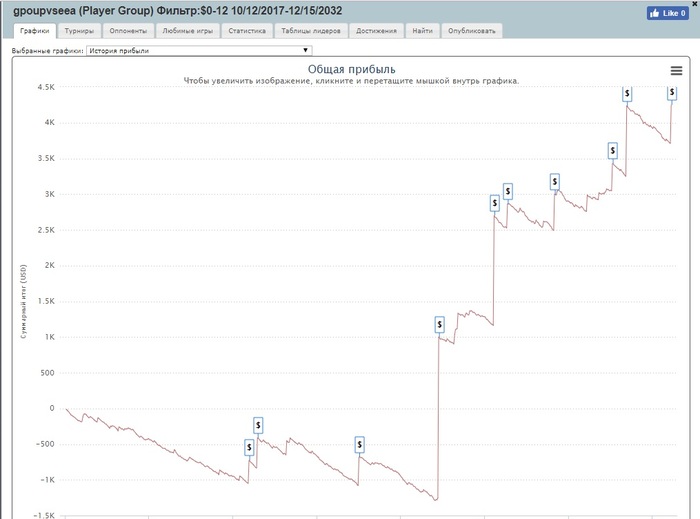Viewport: 700px width, 519px height.
Task: Open the Оппоненты tab
Action: (x=128, y=31)
